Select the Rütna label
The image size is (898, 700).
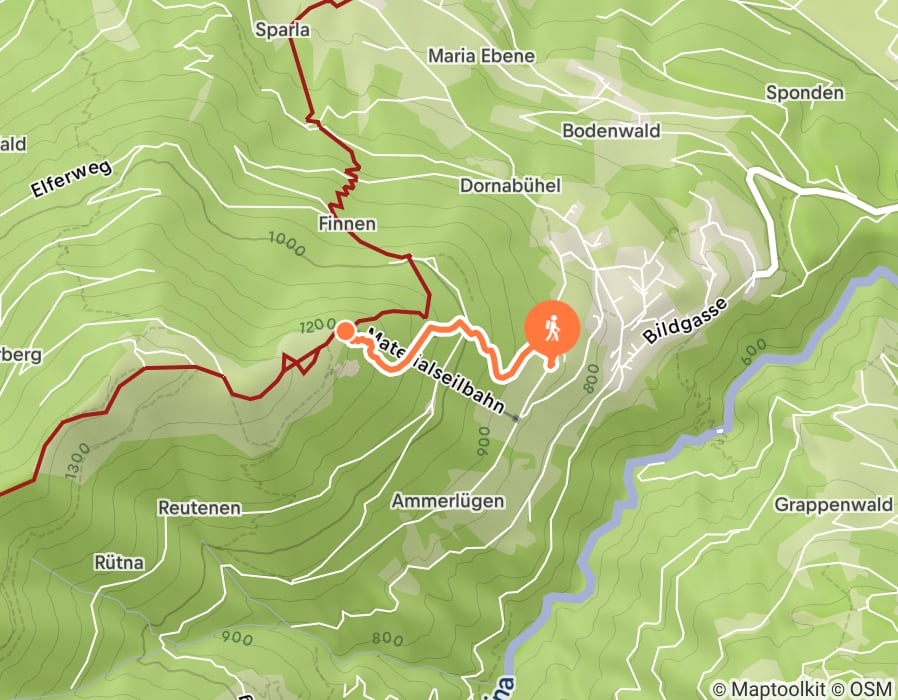tap(119, 563)
